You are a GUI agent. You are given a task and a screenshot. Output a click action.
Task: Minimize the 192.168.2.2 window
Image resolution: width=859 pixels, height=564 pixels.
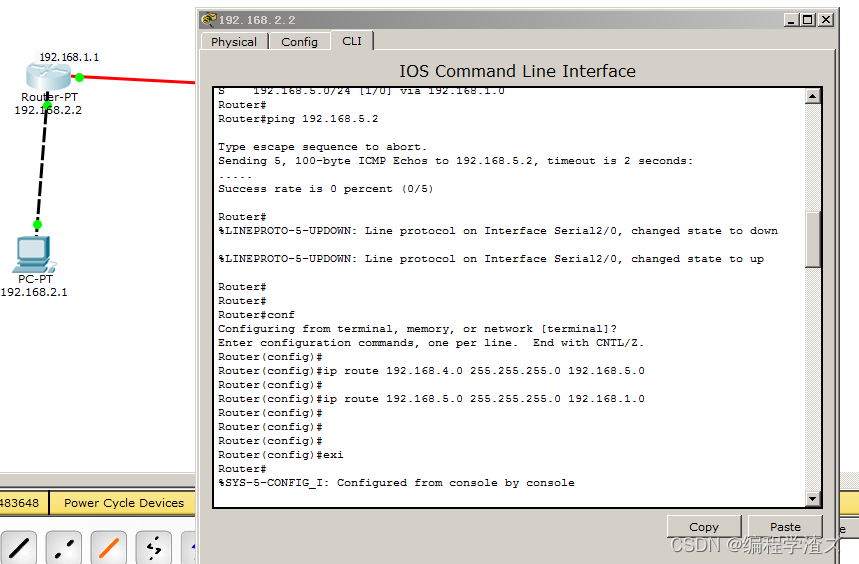790,20
